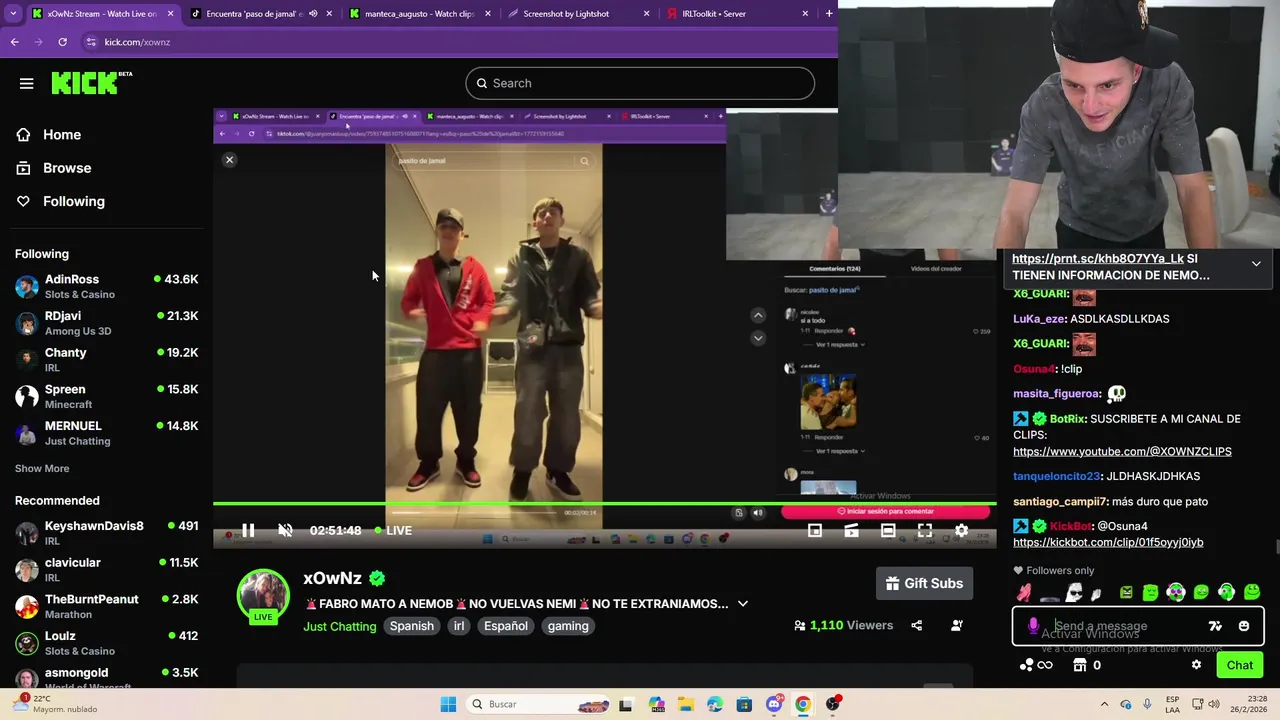
Task: Click the purple microphone icon
Action: pyautogui.click(x=1033, y=626)
